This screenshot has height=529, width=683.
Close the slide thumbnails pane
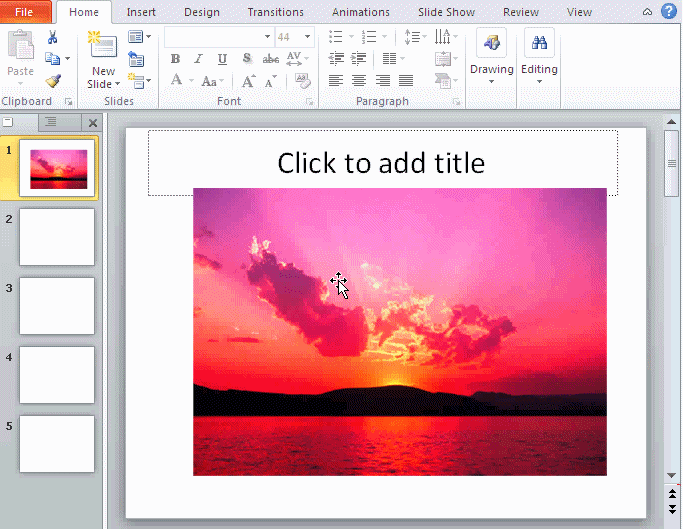click(93, 123)
